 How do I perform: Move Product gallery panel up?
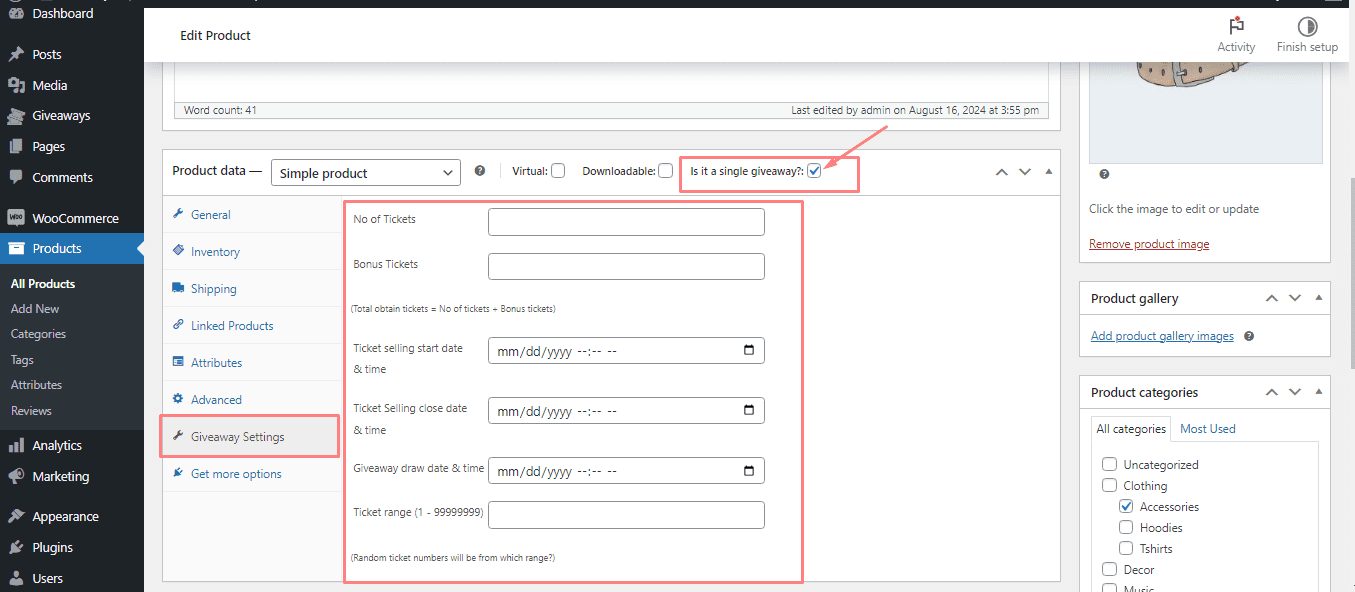point(1272,298)
